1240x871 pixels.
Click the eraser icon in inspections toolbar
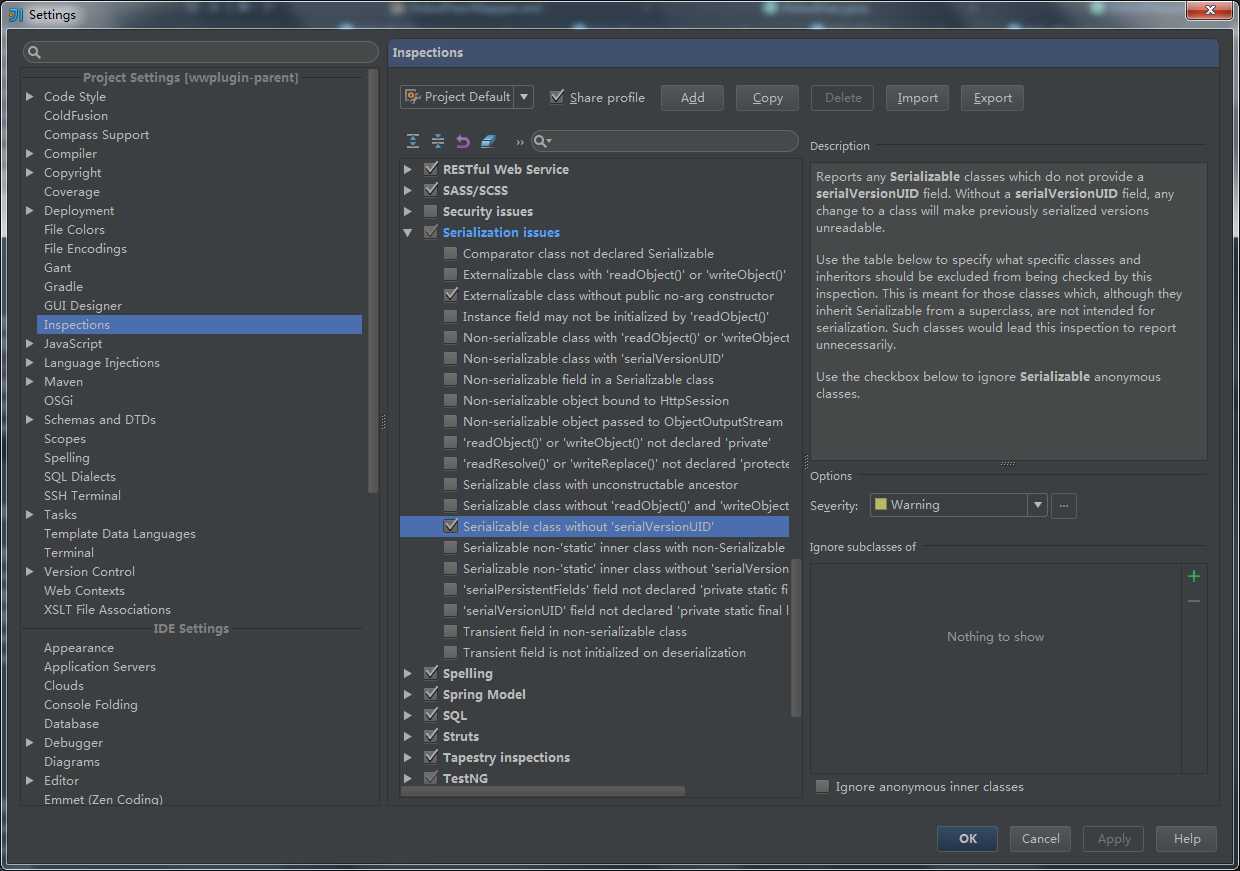(488, 142)
